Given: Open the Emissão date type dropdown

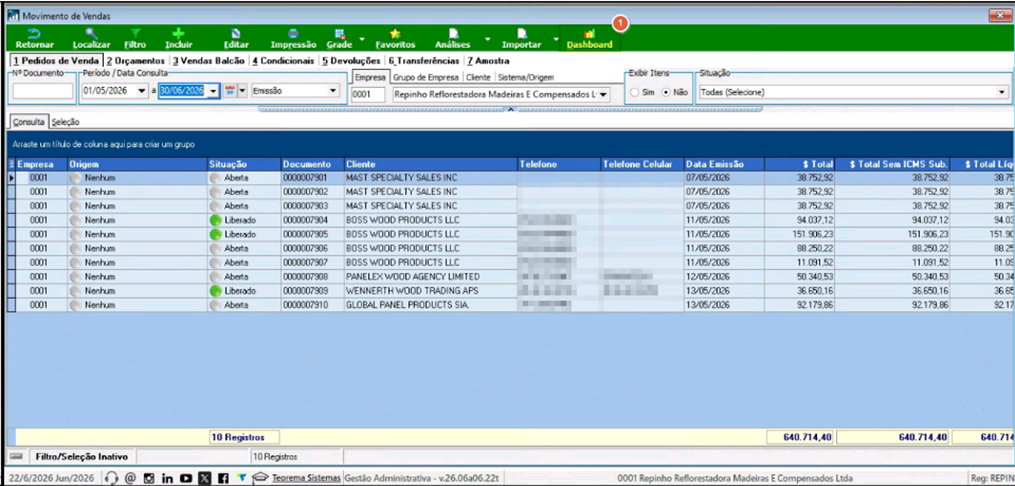Looking at the screenshot, I should click(x=333, y=91).
